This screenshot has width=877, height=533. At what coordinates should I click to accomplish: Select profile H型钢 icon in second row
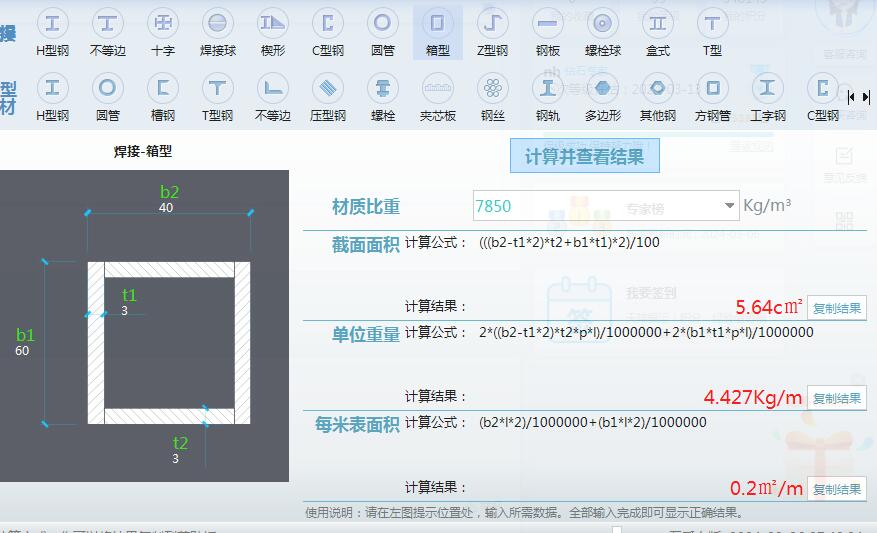(x=52, y=97)
